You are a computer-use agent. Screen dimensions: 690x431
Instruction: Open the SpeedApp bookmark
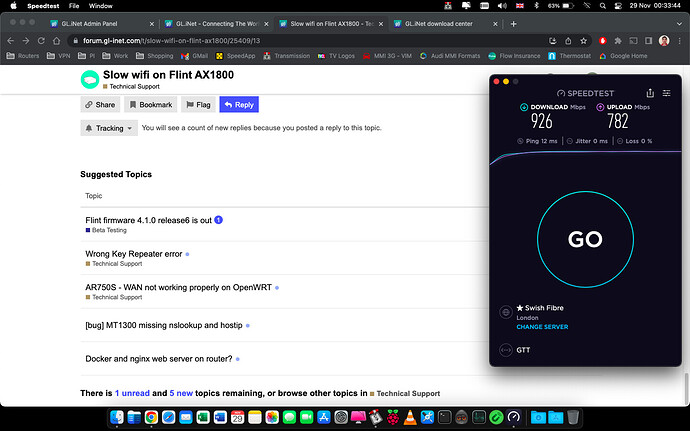pyautogui.click(x=235, y=56)
